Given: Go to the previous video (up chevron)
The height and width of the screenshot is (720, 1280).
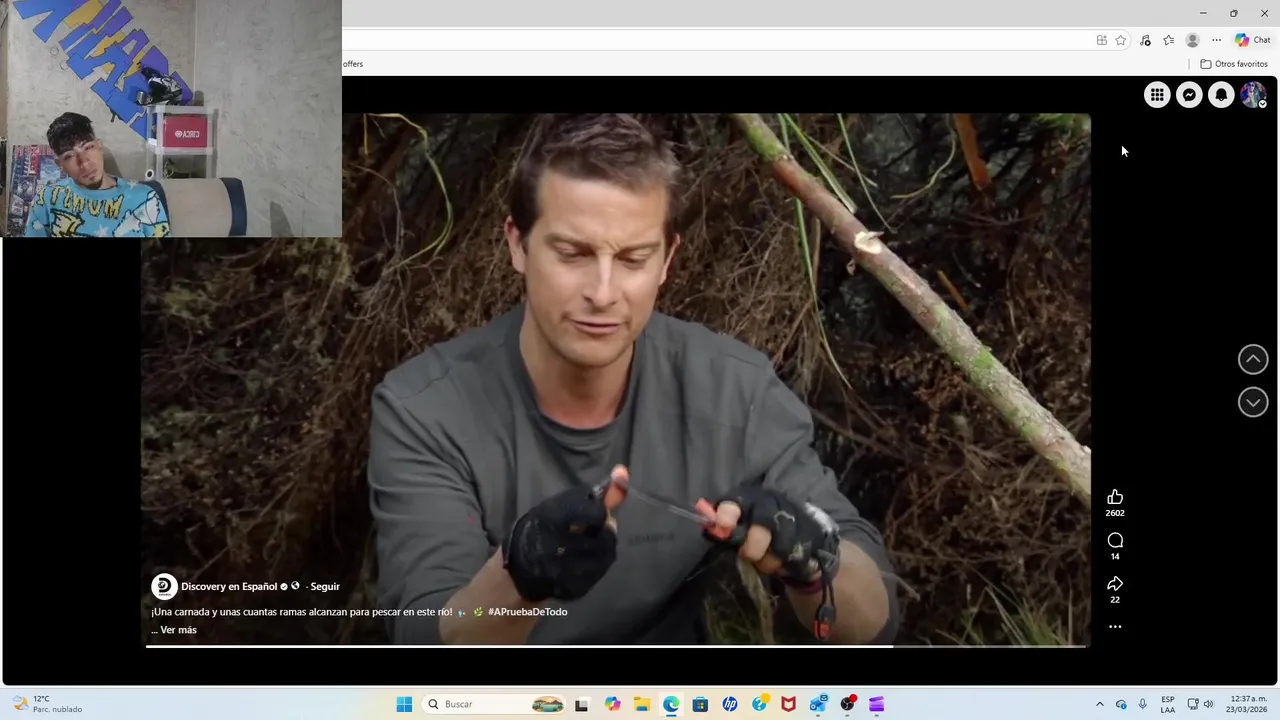Looking at the screenshot, I should (x=1253, y=359).
